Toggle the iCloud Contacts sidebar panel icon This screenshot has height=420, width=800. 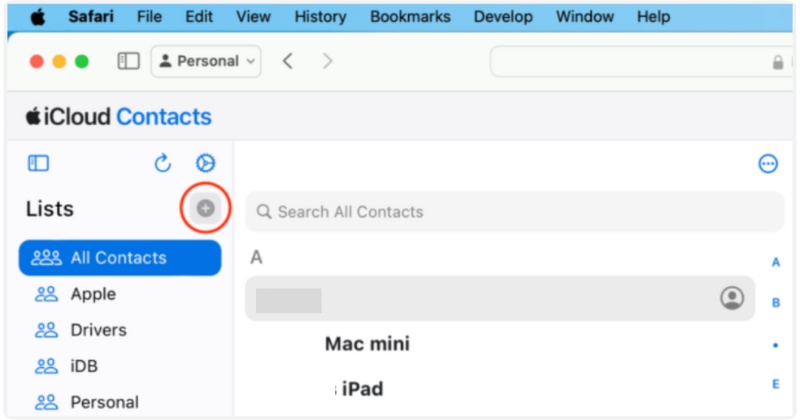38,164
